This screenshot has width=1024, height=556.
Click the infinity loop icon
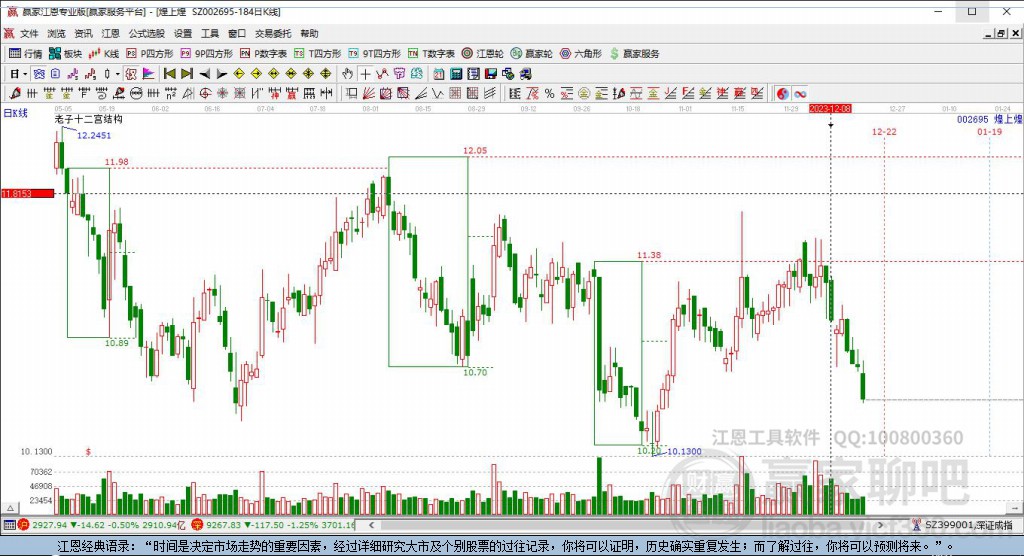pyautogui.click(x=801, y=93)
